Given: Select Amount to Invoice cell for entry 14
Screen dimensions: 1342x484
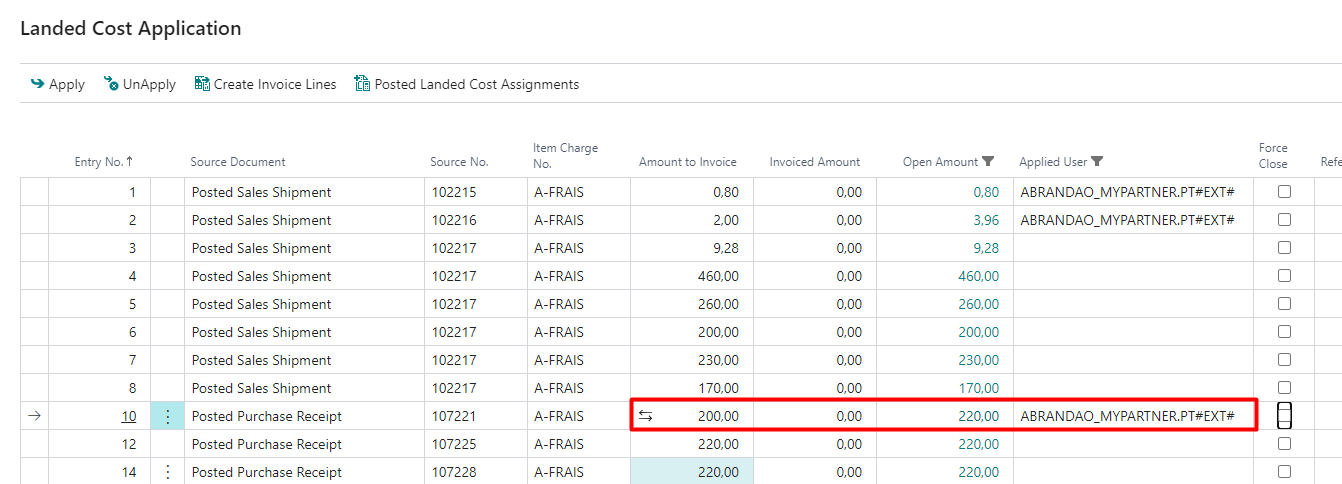Looking at the screenshot, I should pos(692,472).
